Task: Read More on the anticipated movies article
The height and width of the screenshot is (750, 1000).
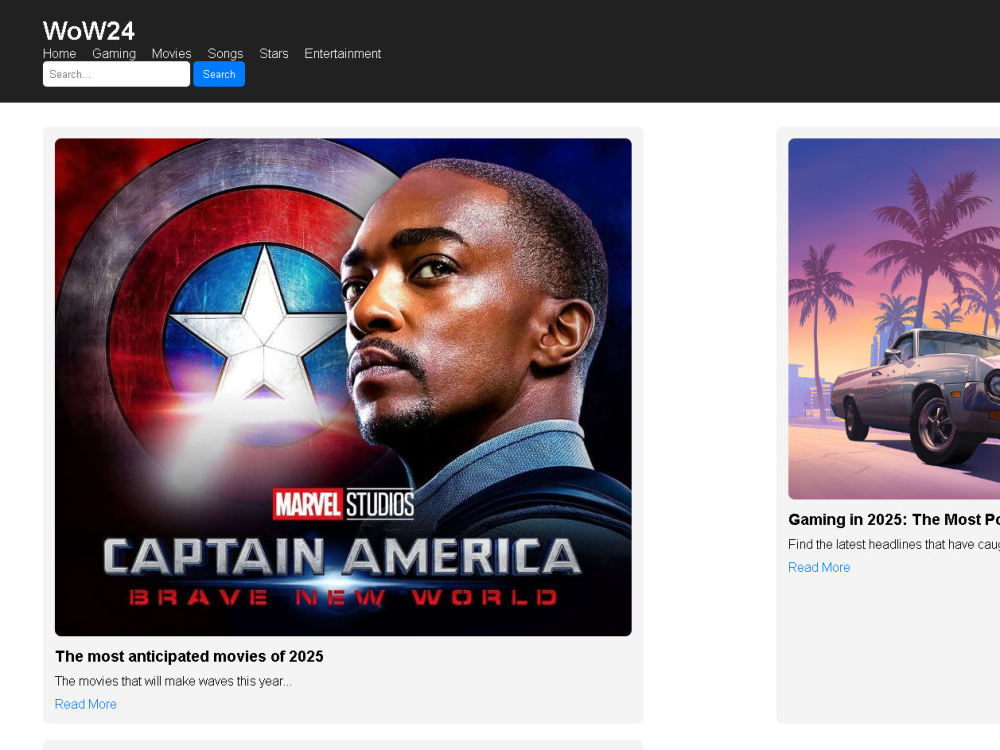Action: click(x=85, y=704)
